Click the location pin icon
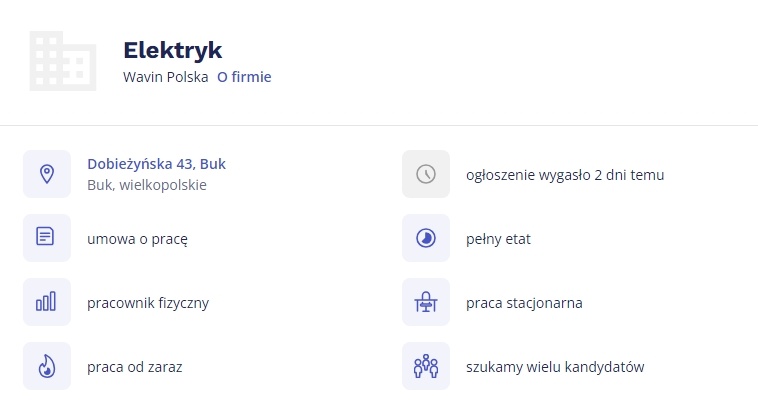 47,174
